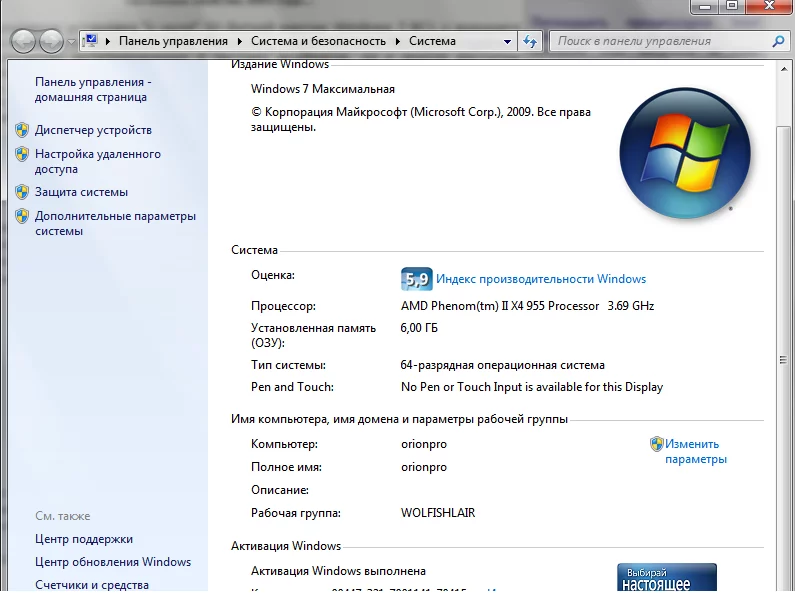This screenshot has width=795, height=594.
Task: Click the shield icon beside Изменить параметры
Action: tap(657, 444)
